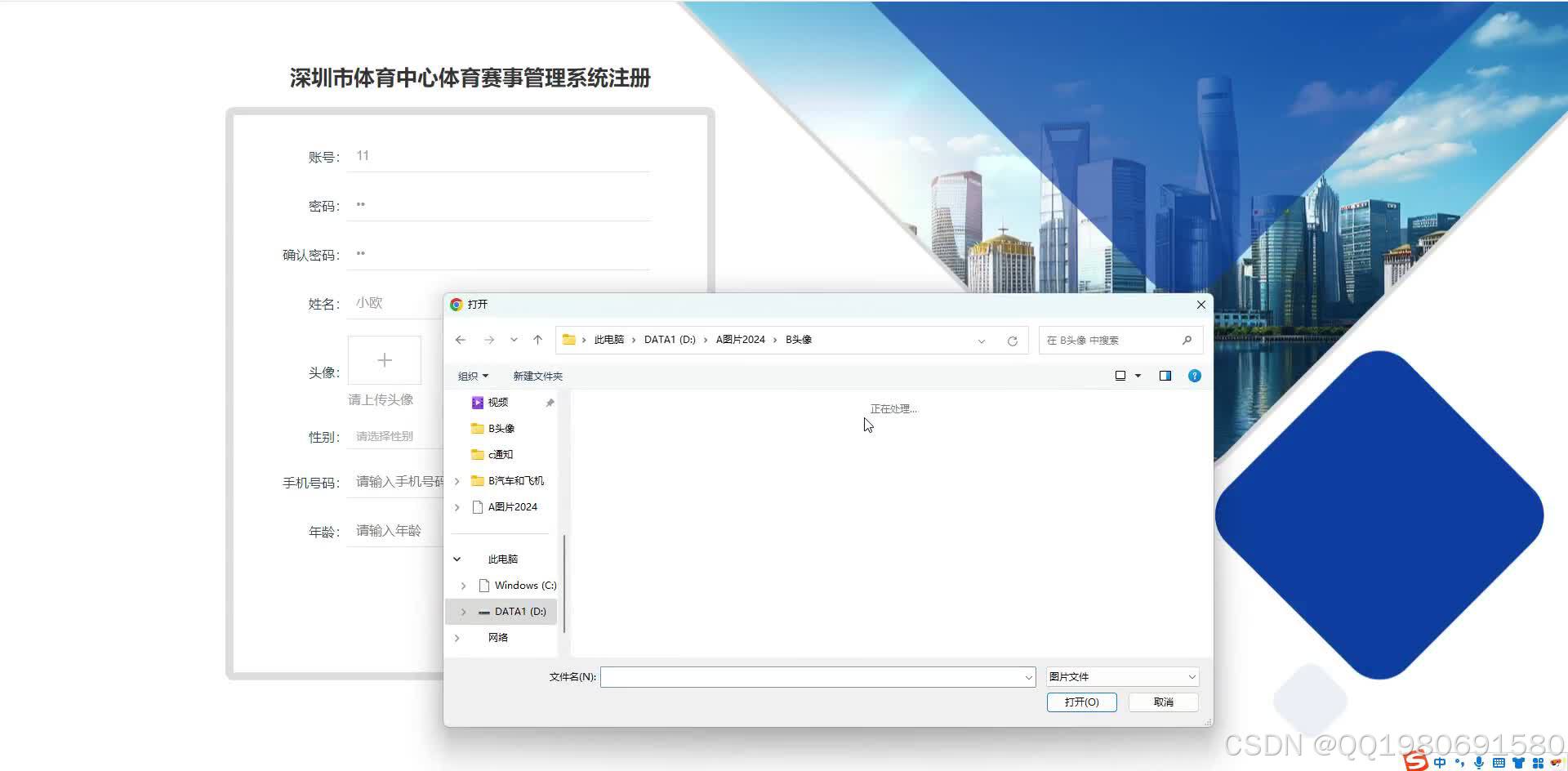The height and width of the screenshot is (771, 1568).
Task: Click the search magnifier in the search box
Action: (1187, 340)
